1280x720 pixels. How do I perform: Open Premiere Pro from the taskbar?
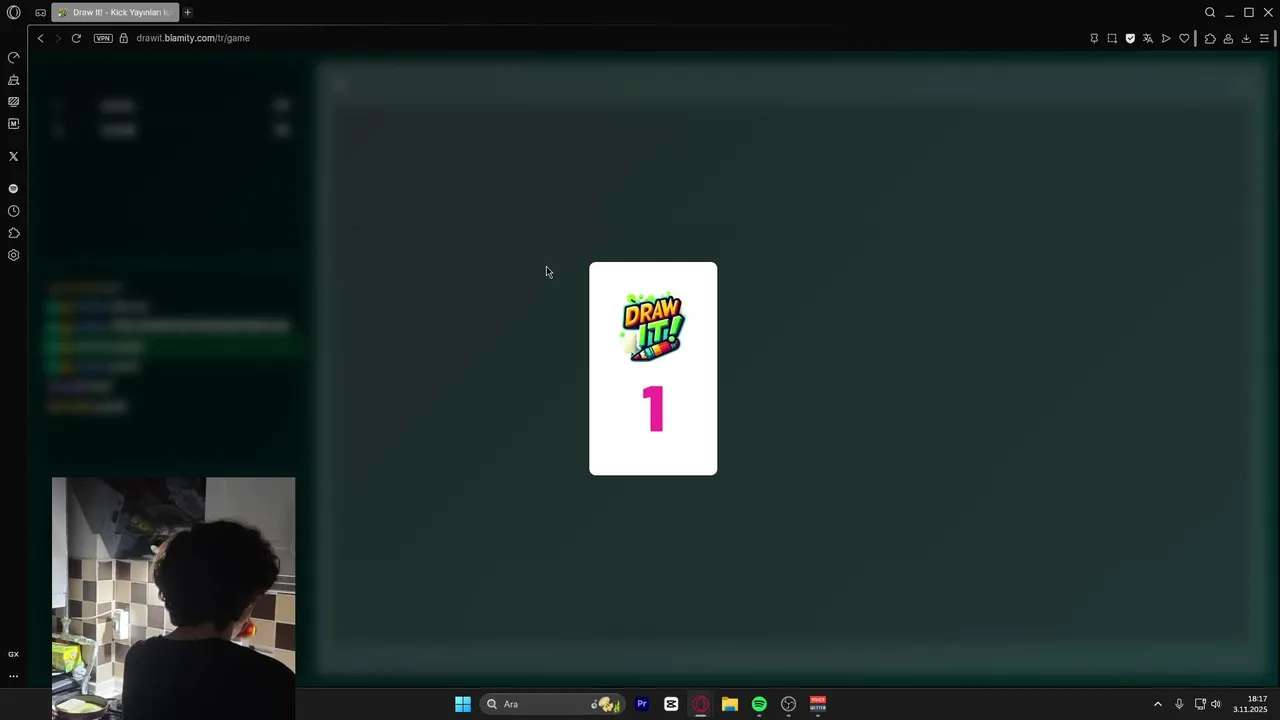pyautogui.click(x=642, y=704)
